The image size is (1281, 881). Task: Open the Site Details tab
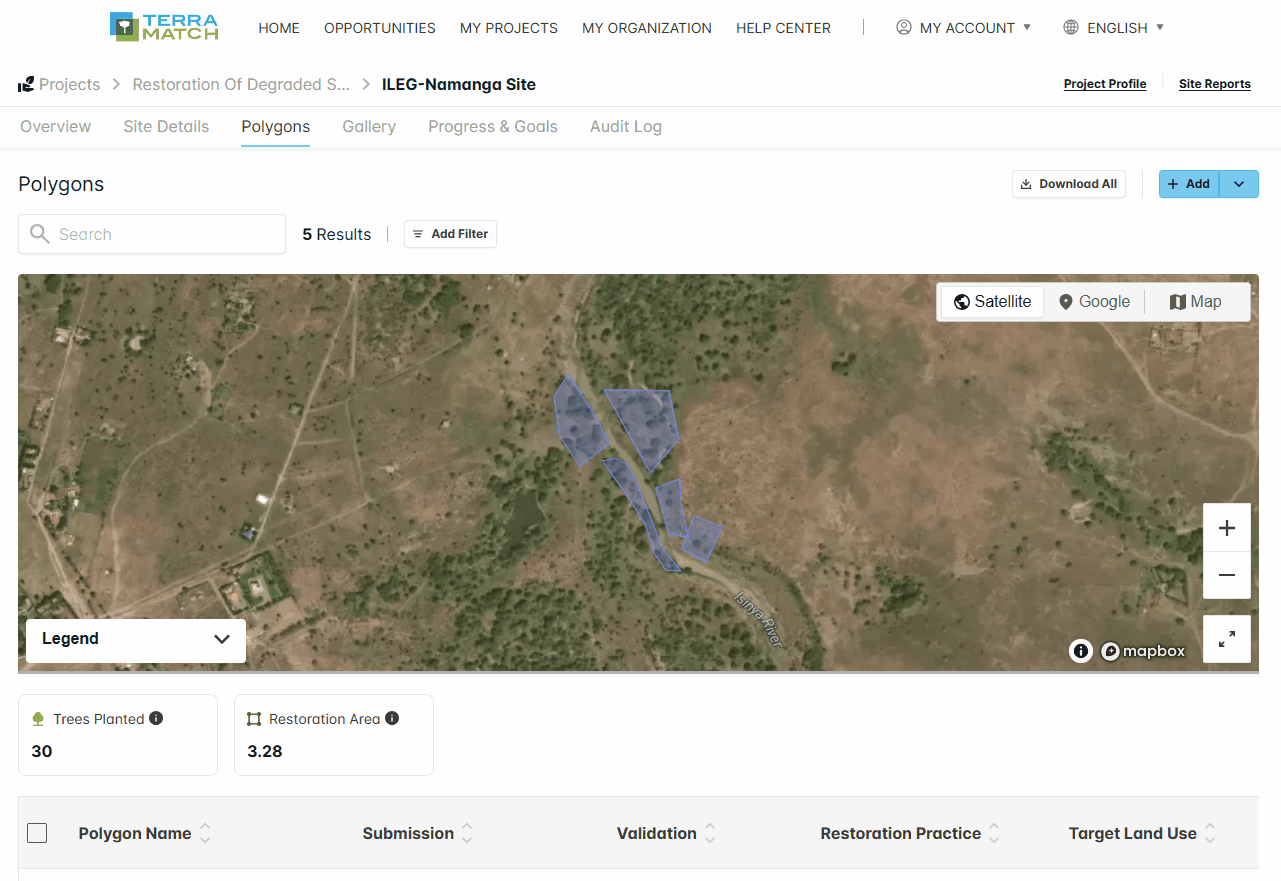click(x=166, y=127)
